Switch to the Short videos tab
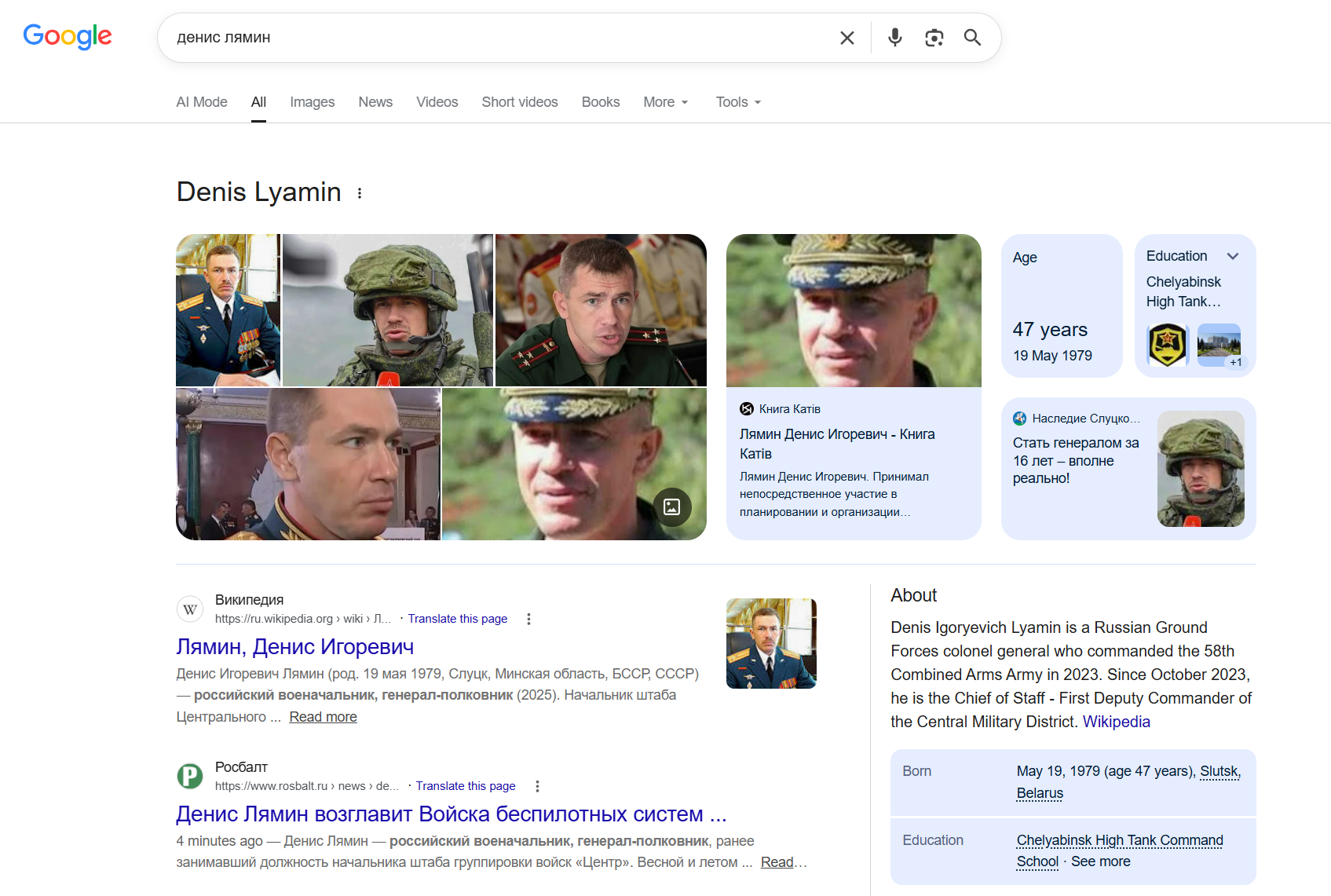This screenshot has width=1331, height=896. (520, 102)
